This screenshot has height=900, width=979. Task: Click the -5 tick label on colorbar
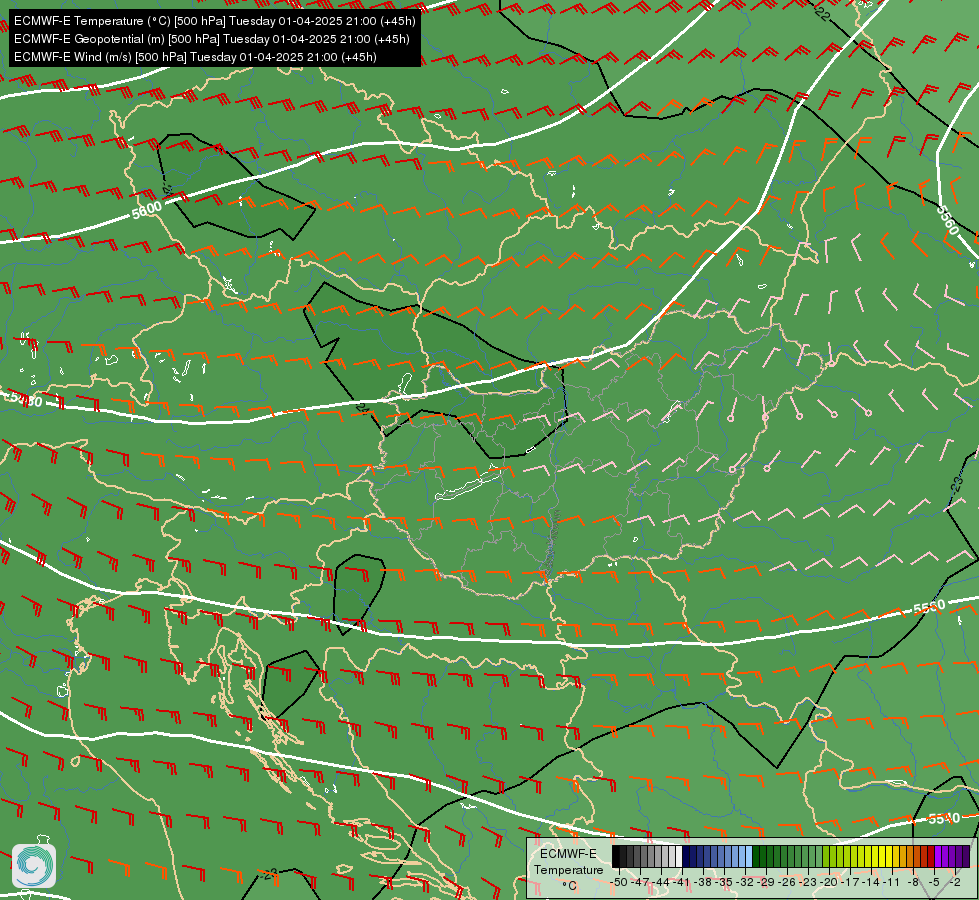pos(934,882)
